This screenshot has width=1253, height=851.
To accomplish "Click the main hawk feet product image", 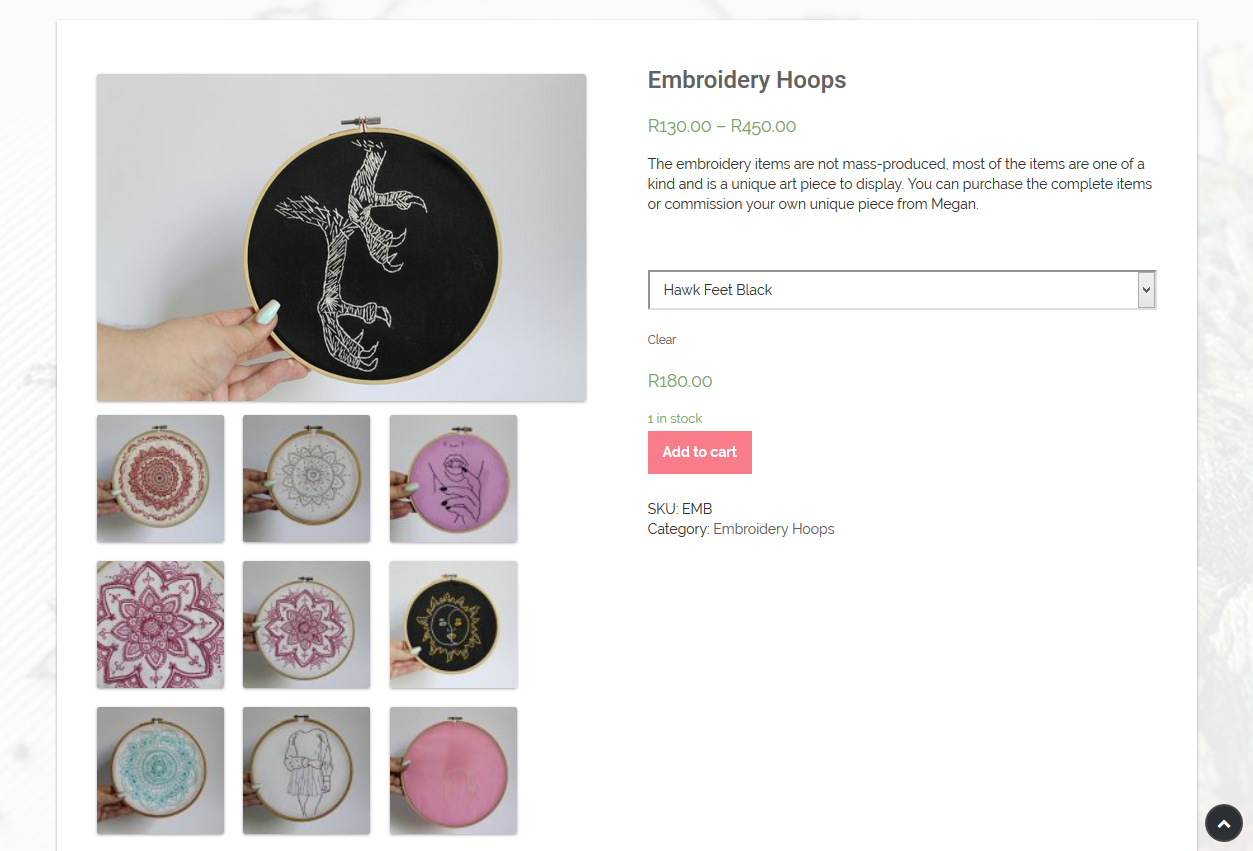I will click(x=341, y=238).
